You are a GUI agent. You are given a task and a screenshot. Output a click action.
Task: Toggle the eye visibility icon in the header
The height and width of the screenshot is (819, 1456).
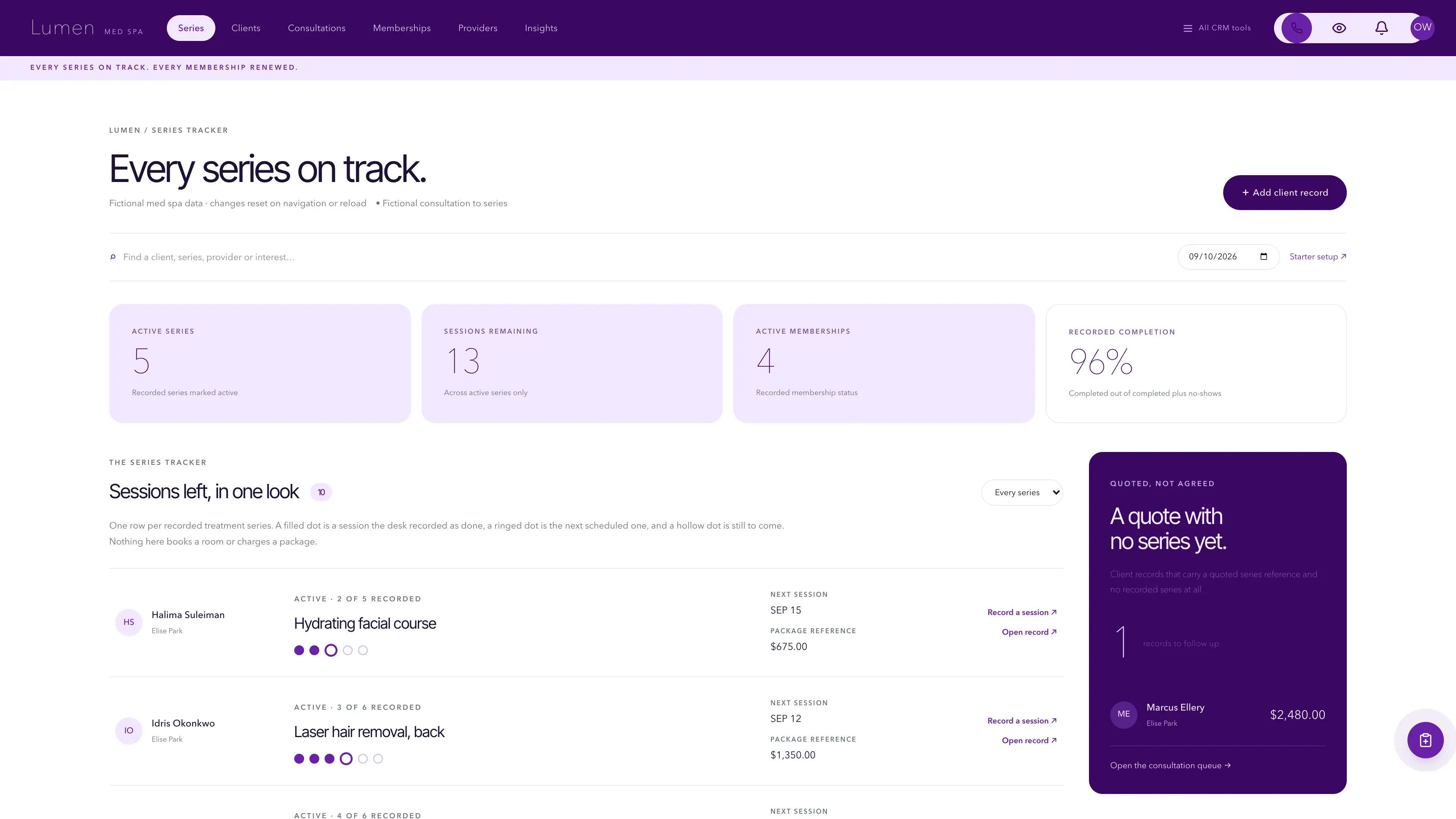[1339, 28]
